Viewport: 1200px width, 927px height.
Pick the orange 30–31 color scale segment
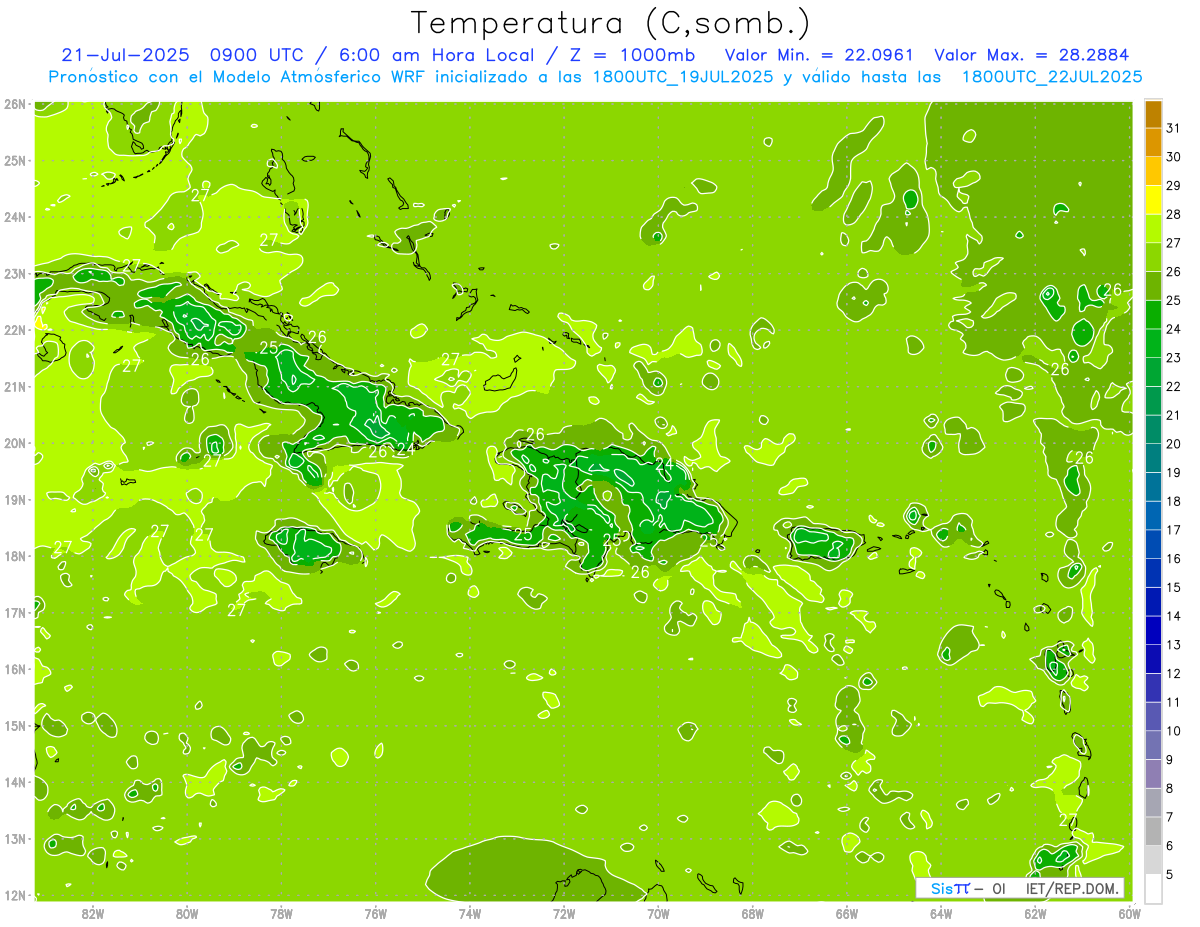1153,143
